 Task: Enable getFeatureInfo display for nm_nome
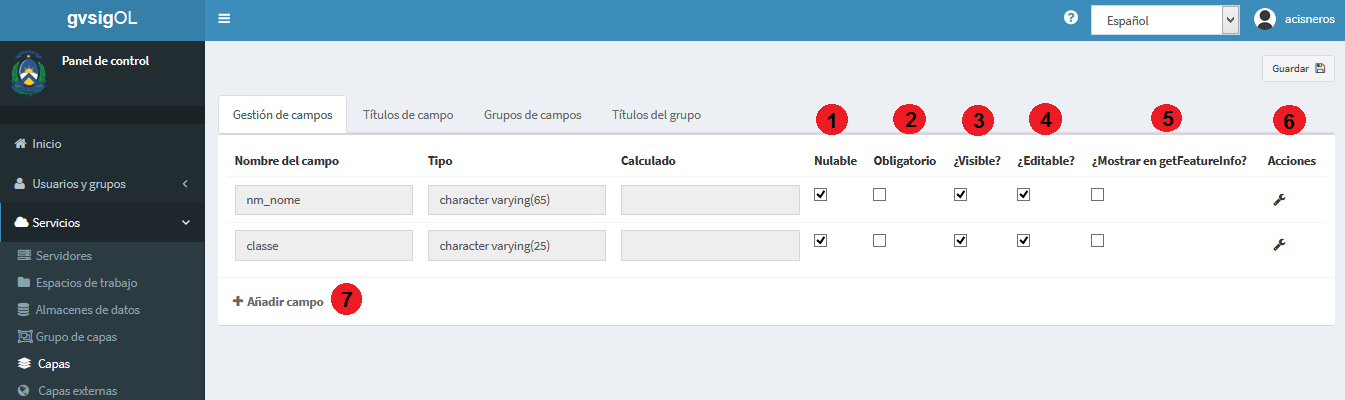pos(1098,195)
